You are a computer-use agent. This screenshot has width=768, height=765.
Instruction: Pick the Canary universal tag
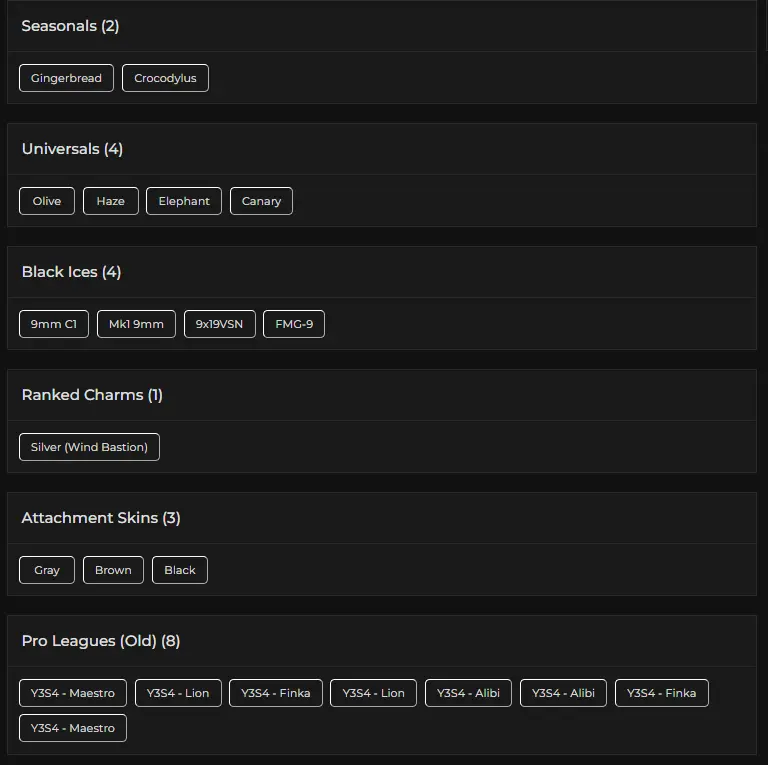coord(261,201)
